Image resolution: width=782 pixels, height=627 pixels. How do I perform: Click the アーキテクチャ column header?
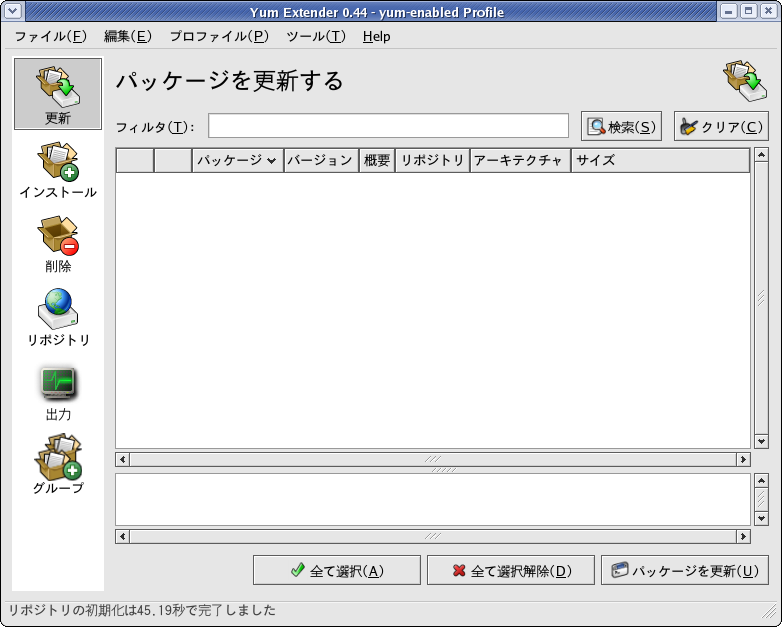[x=520, y=161]
